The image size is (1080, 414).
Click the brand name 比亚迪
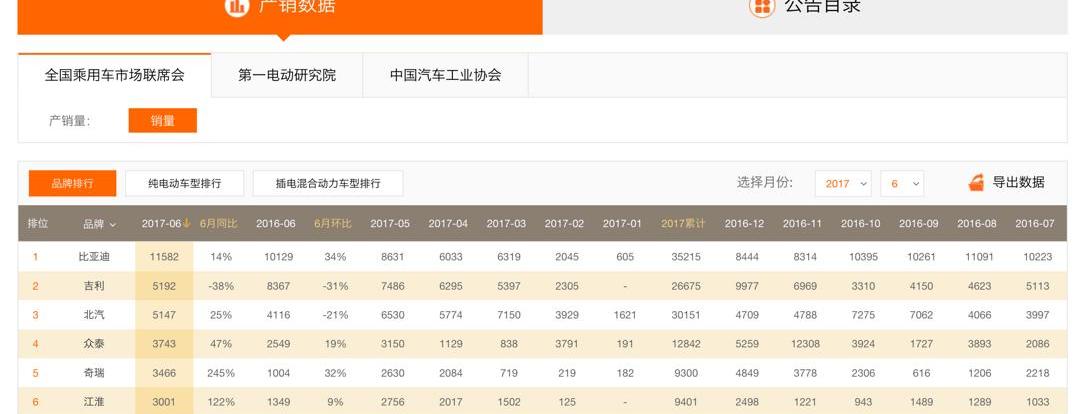(x=94, y=257)
